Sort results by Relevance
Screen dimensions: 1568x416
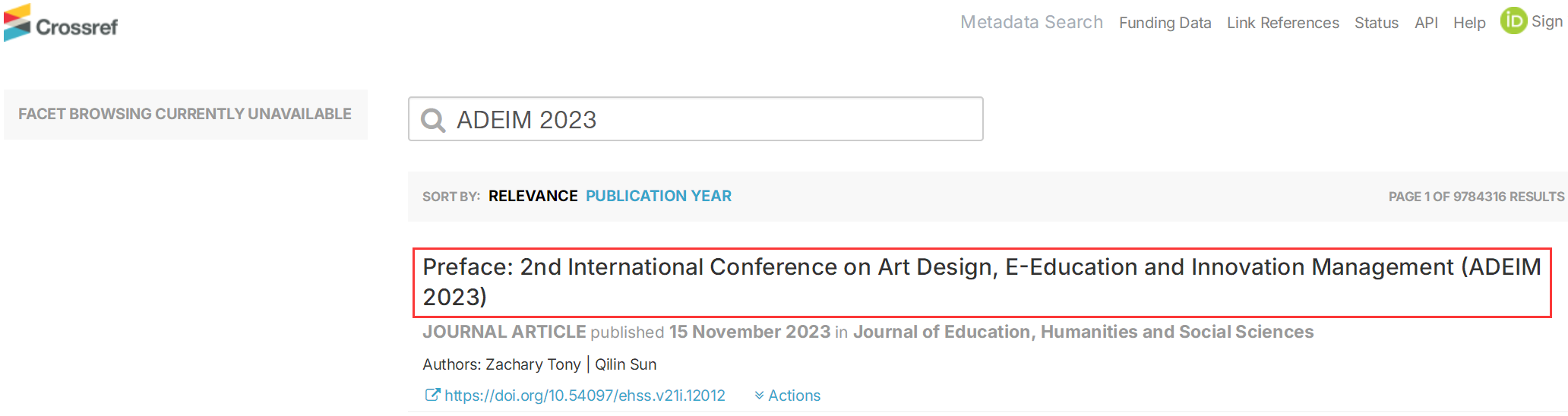(x=533, y=196)
